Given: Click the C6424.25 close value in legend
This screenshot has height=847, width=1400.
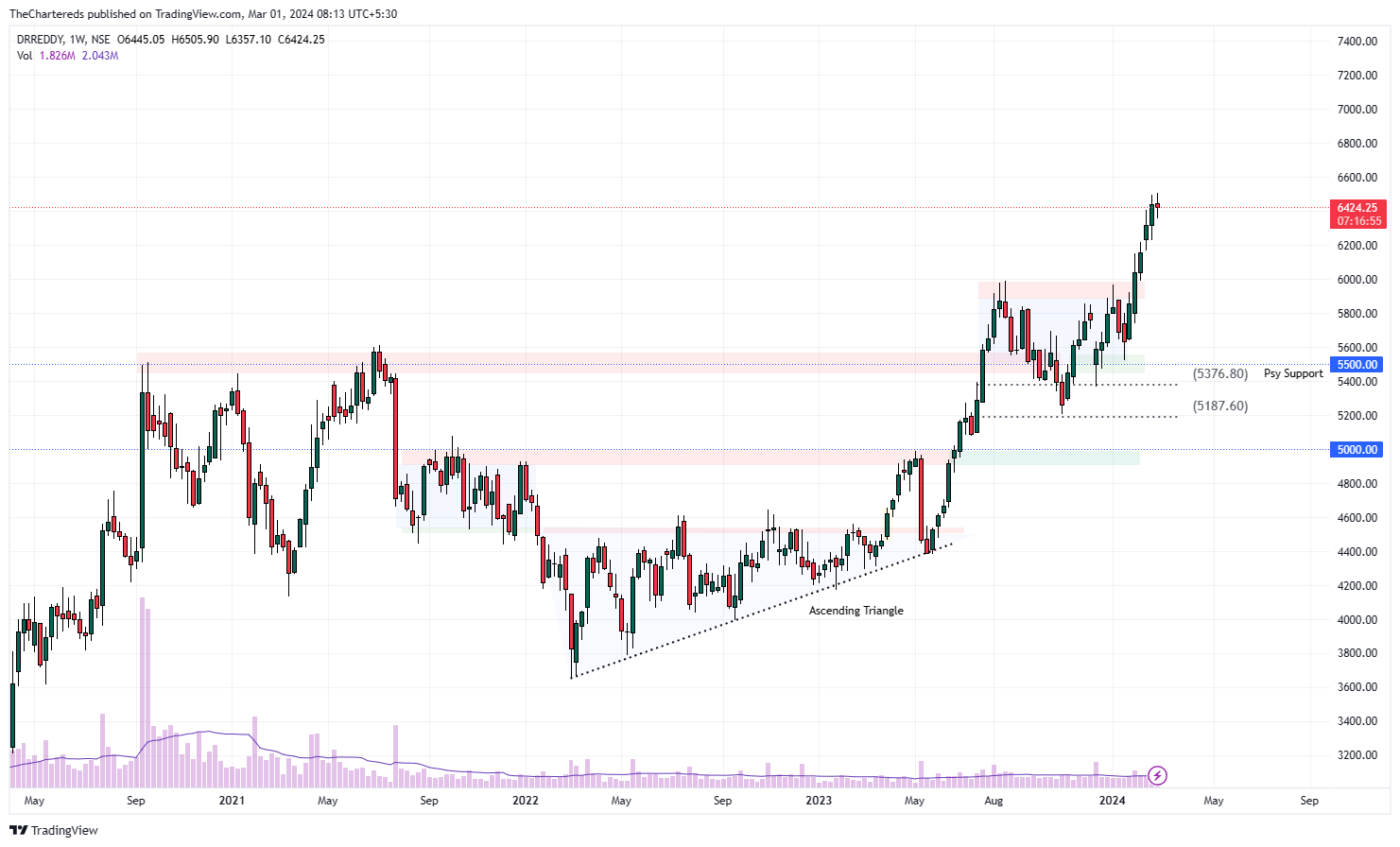Looking at the screenshot, I should (302, 40).
